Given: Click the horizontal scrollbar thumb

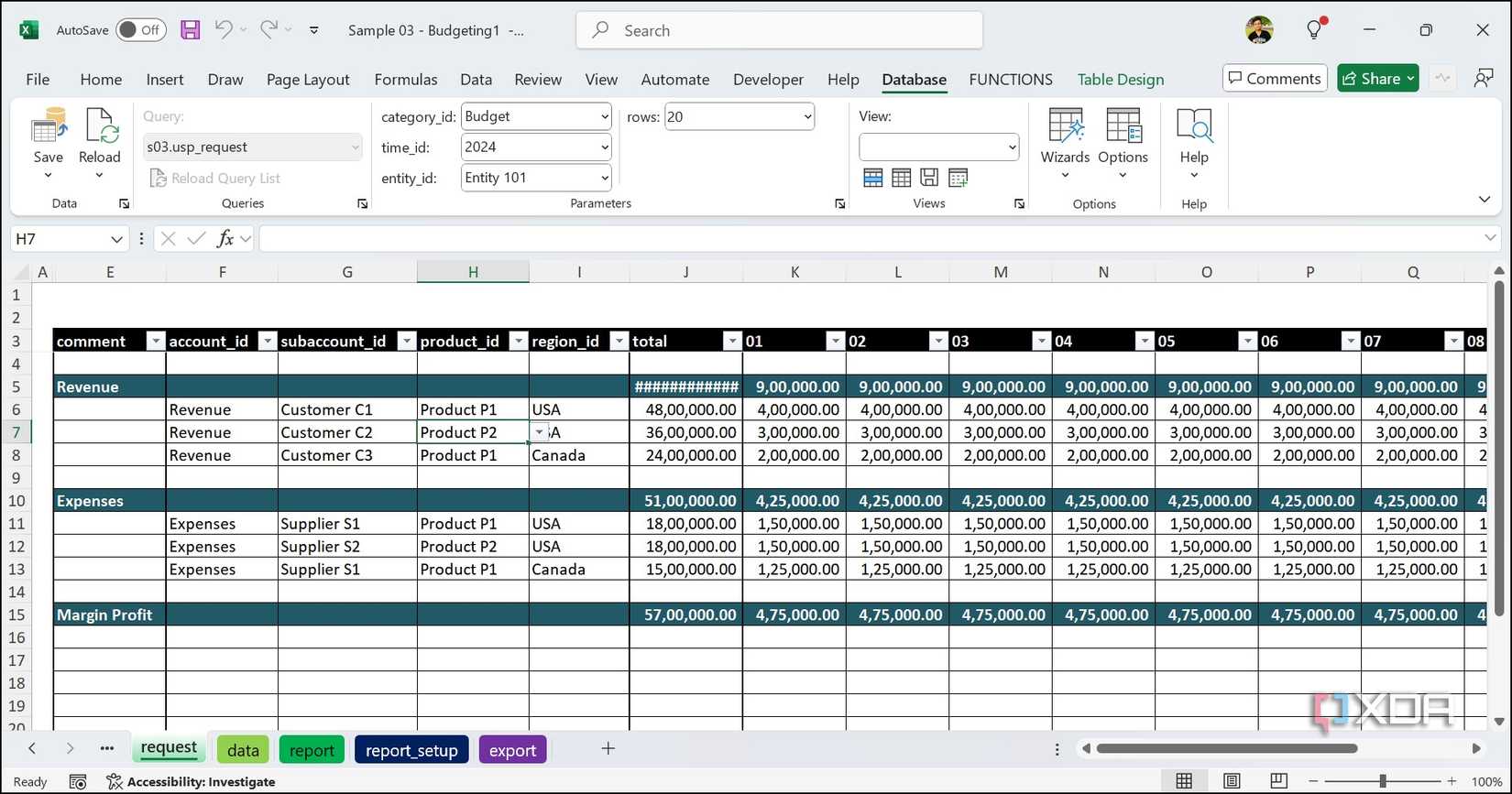Looking at the screenshot, I should coord(1226,748).
